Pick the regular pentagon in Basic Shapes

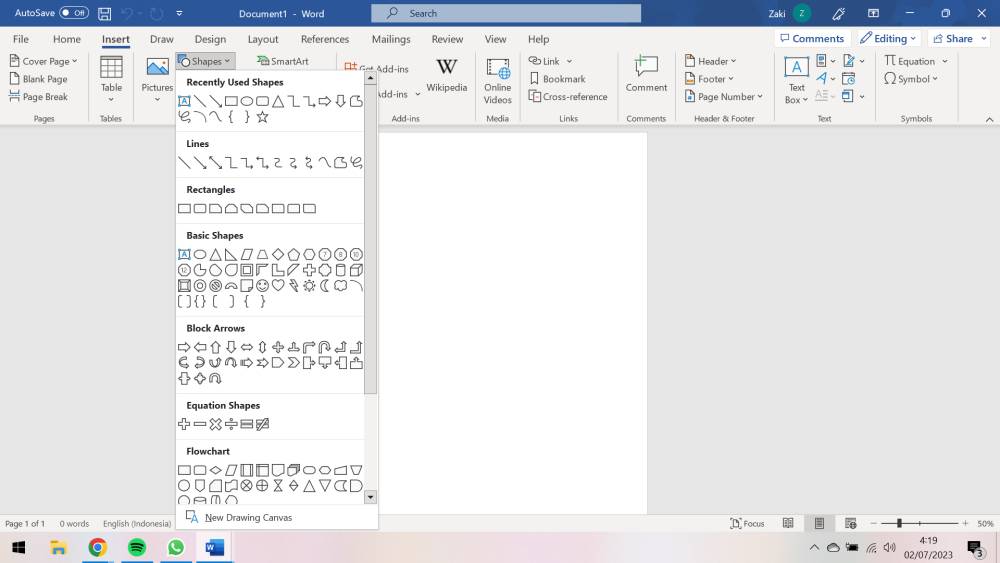point(293,254)
